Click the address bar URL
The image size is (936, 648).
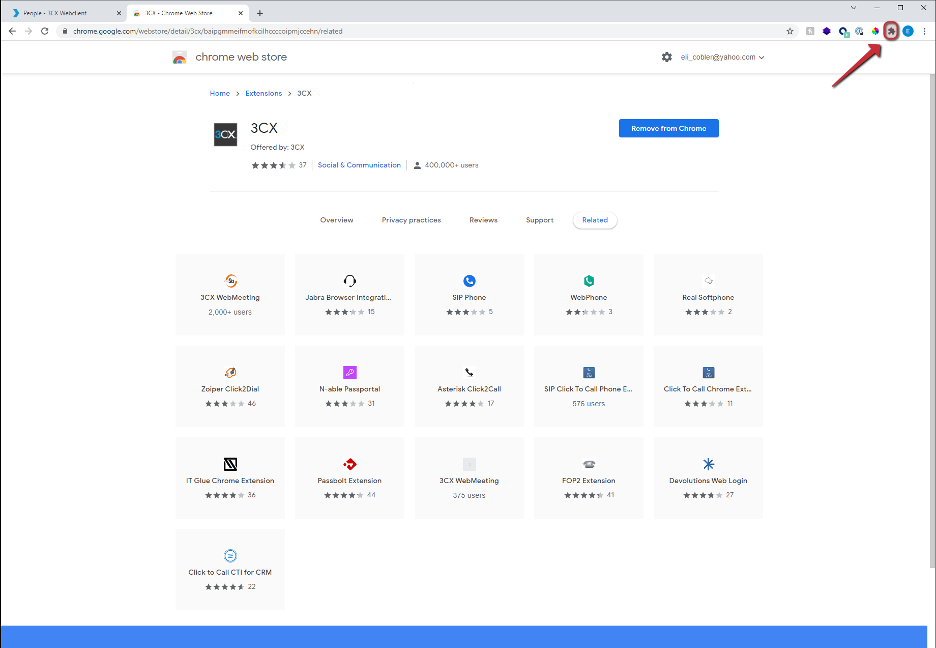click(x=208, y=31)
